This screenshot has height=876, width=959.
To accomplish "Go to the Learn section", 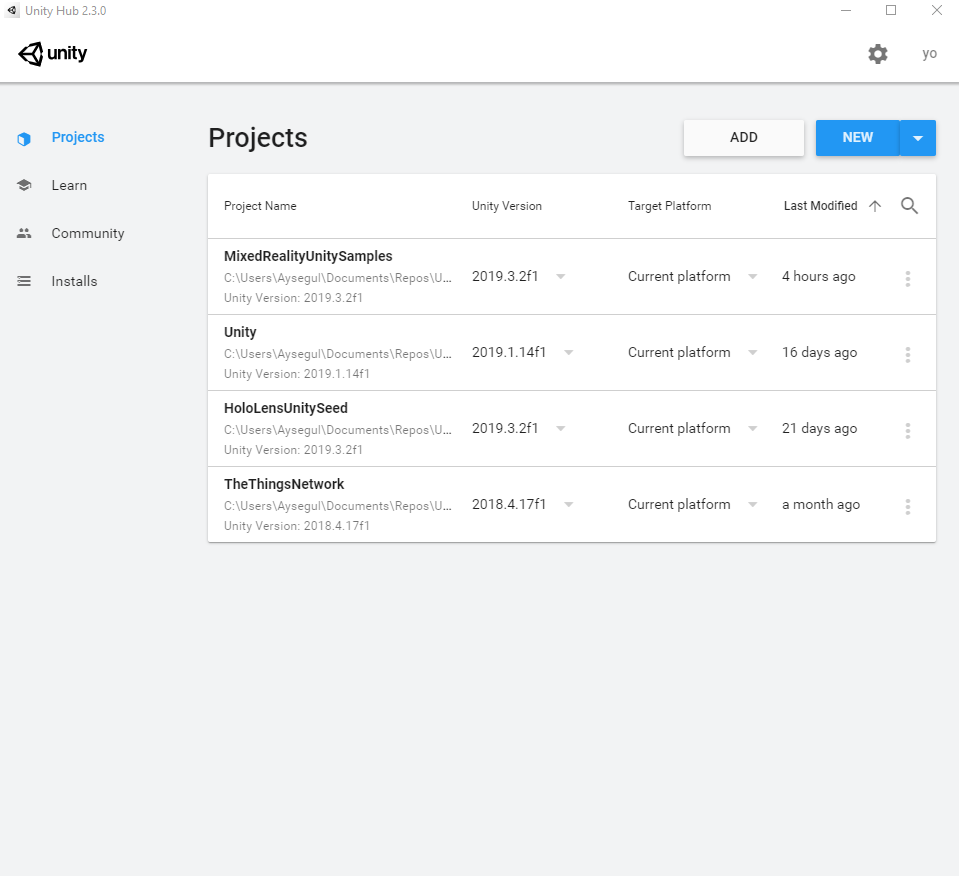I will pos(69,185).
